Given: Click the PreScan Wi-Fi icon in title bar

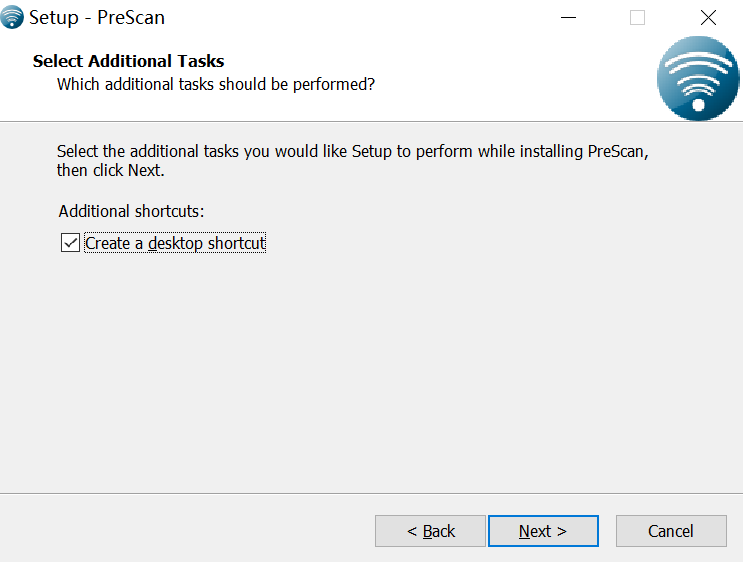Looking at the screenshot, I should (12, 18).
